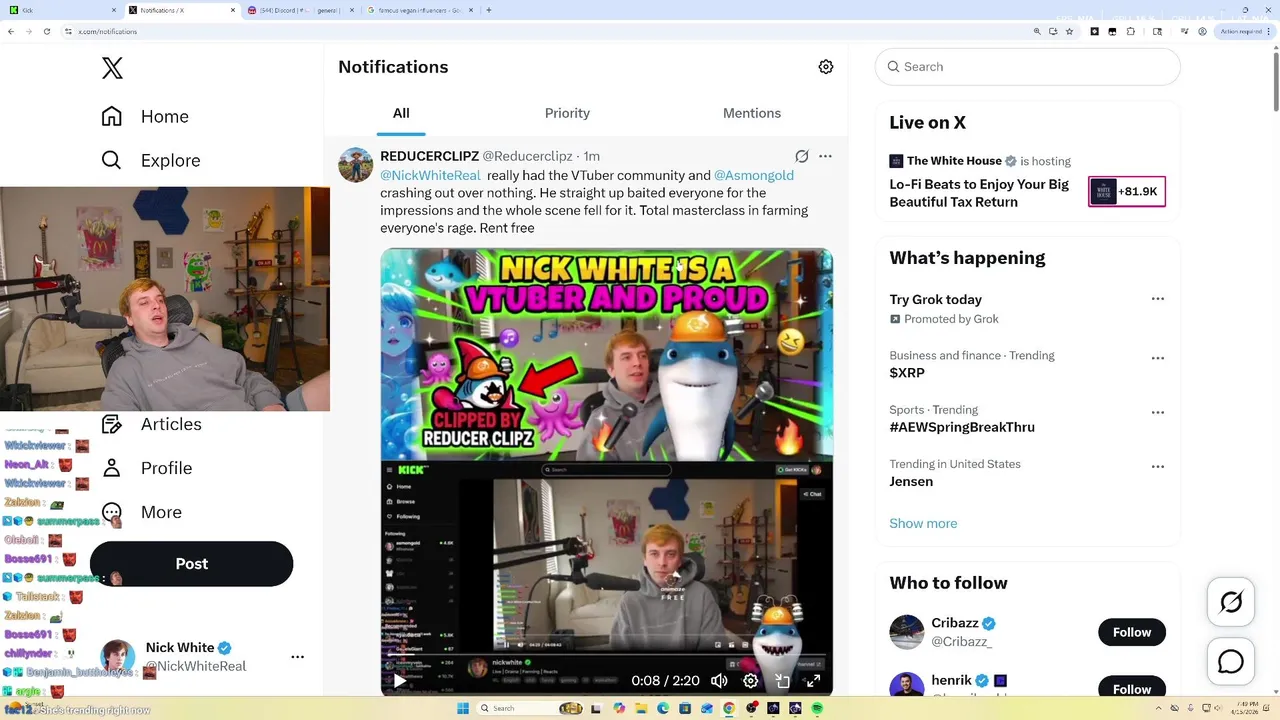Open options for #AEWSpringBreakThru trend
Screen dimensions: 1280x720
point(1158,412)
